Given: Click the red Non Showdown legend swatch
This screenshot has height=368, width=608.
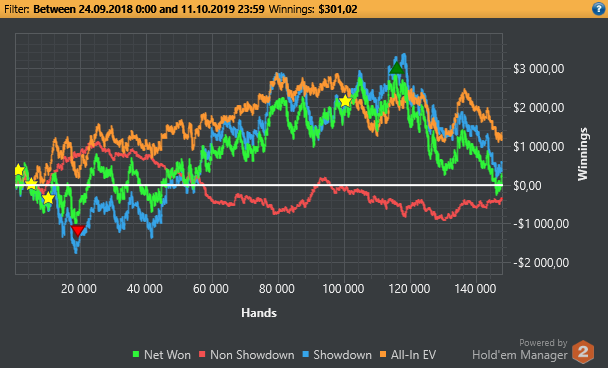Looking at the screenshot, I should (202, 354).
